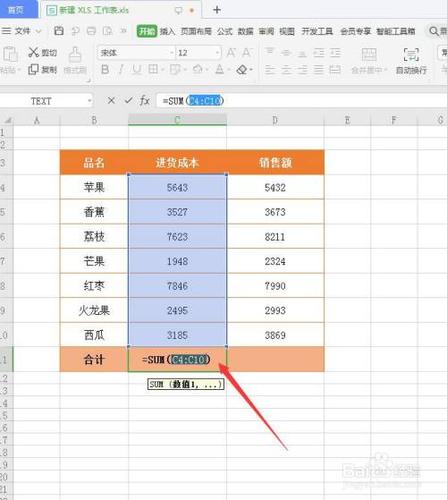Click the search magnifier icon
The height and width of the screenshot is (500, 447).
click(434, 31)
